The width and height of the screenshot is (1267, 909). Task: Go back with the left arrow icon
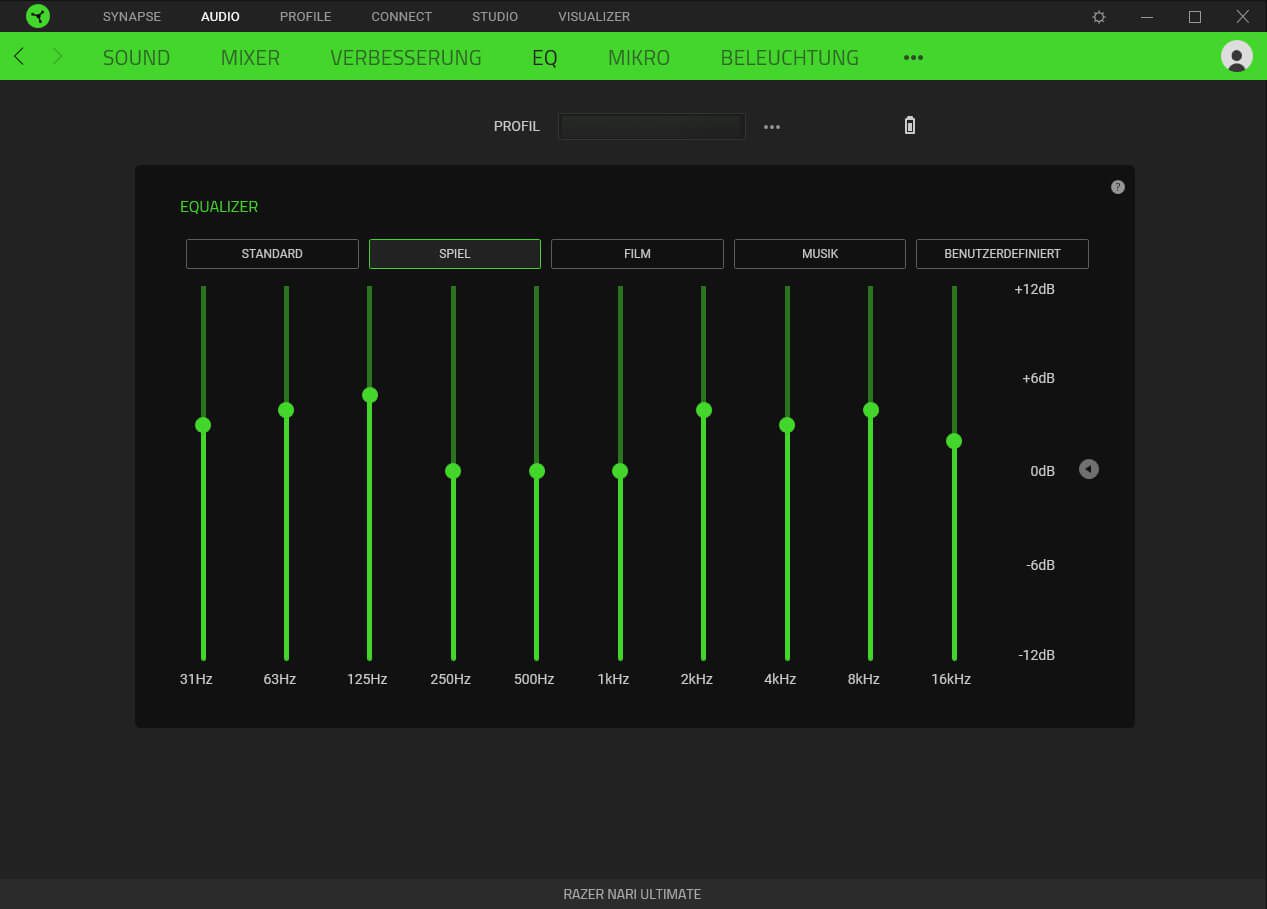(19, 57)
